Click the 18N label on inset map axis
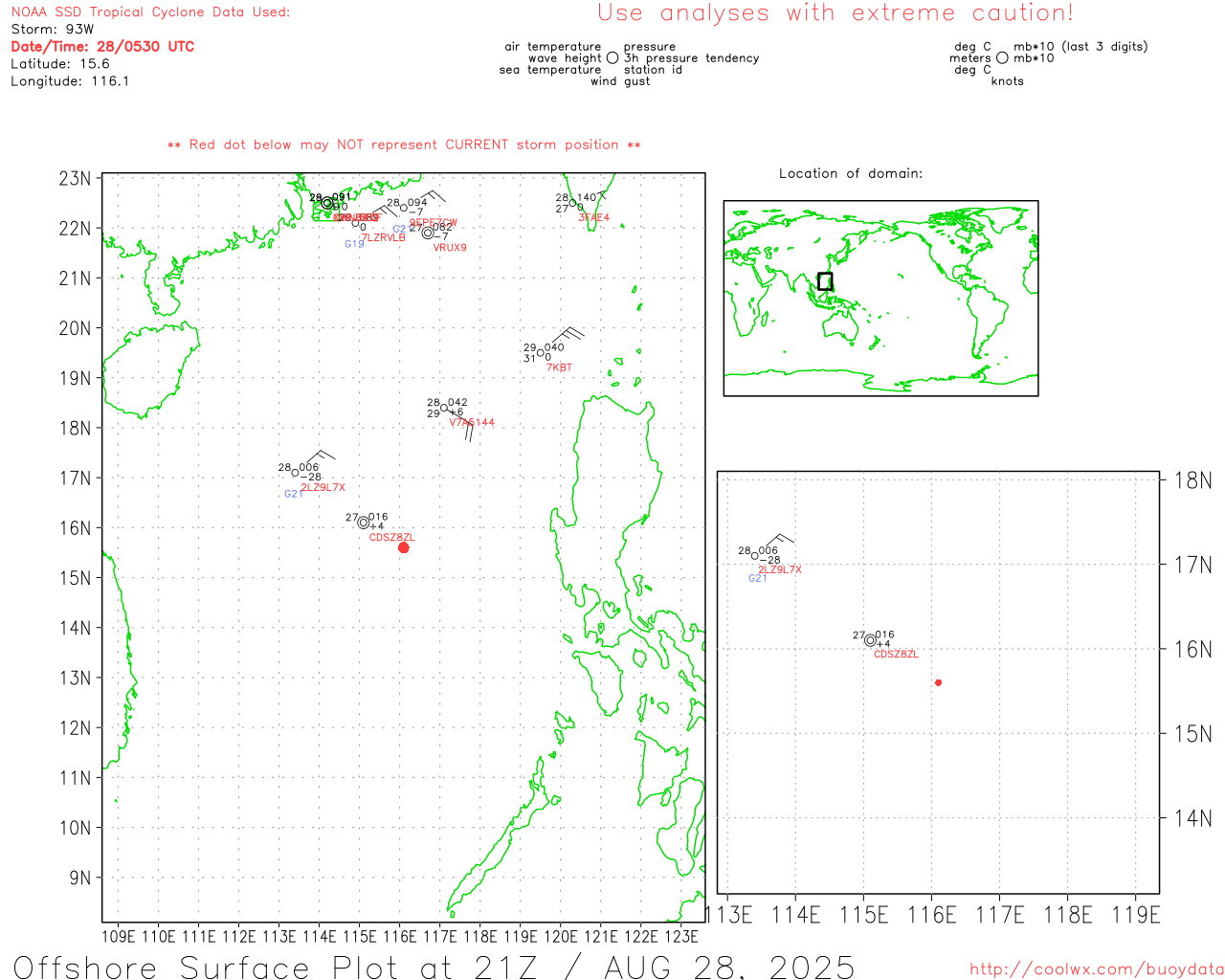 (x=1192, y=480)
